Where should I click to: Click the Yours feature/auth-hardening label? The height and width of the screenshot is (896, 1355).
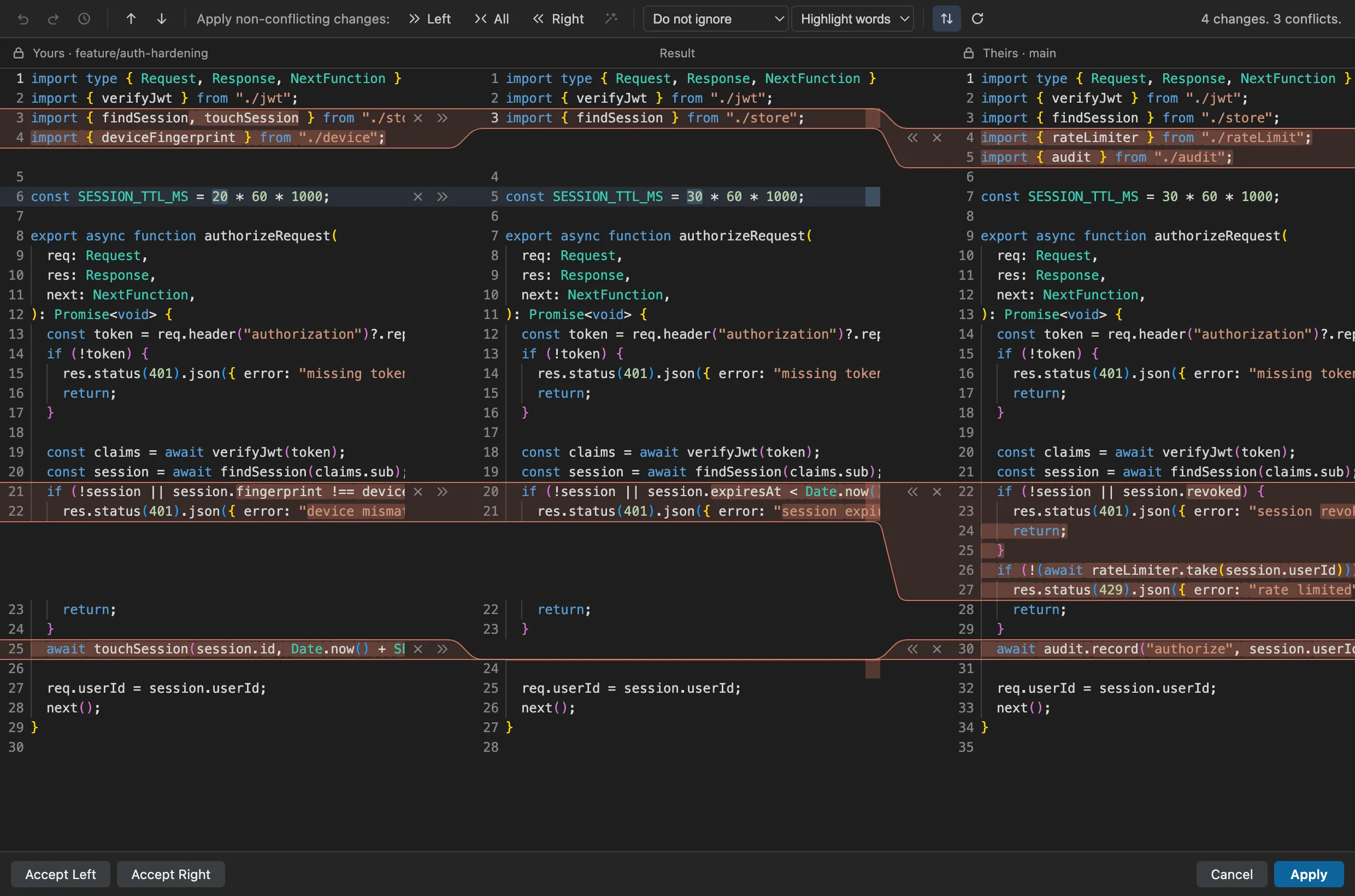click(x=120, y=53)
